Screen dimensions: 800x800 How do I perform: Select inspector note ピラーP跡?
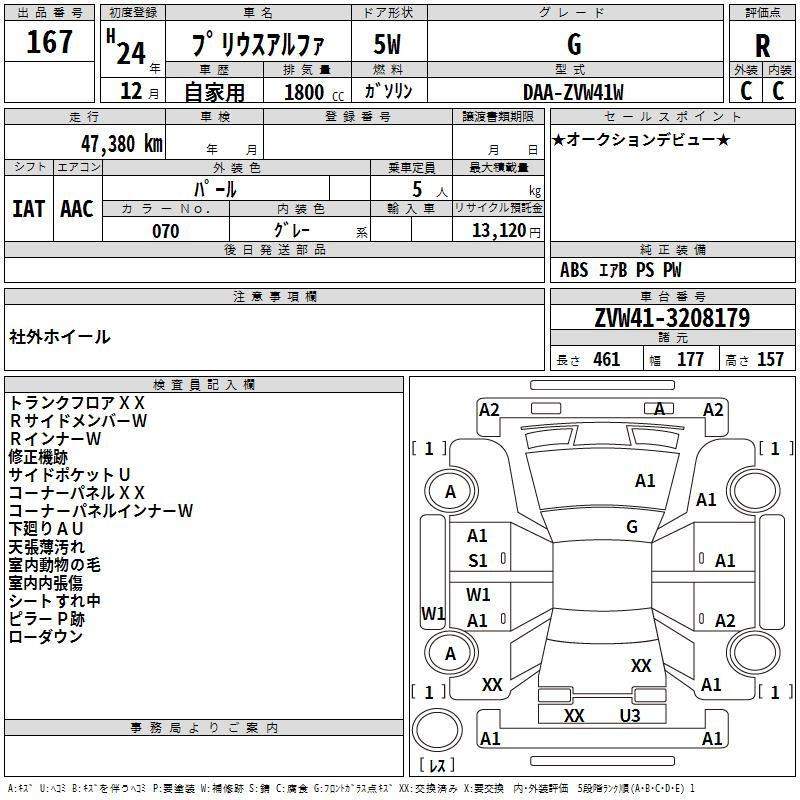pos(46,619)
